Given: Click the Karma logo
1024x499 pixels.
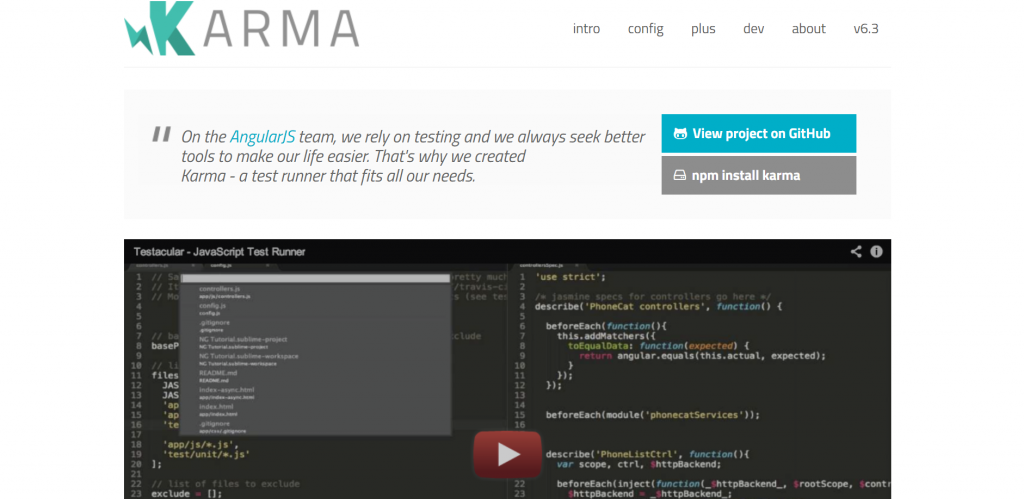Looking at the screenshot, I should point(242,28).
